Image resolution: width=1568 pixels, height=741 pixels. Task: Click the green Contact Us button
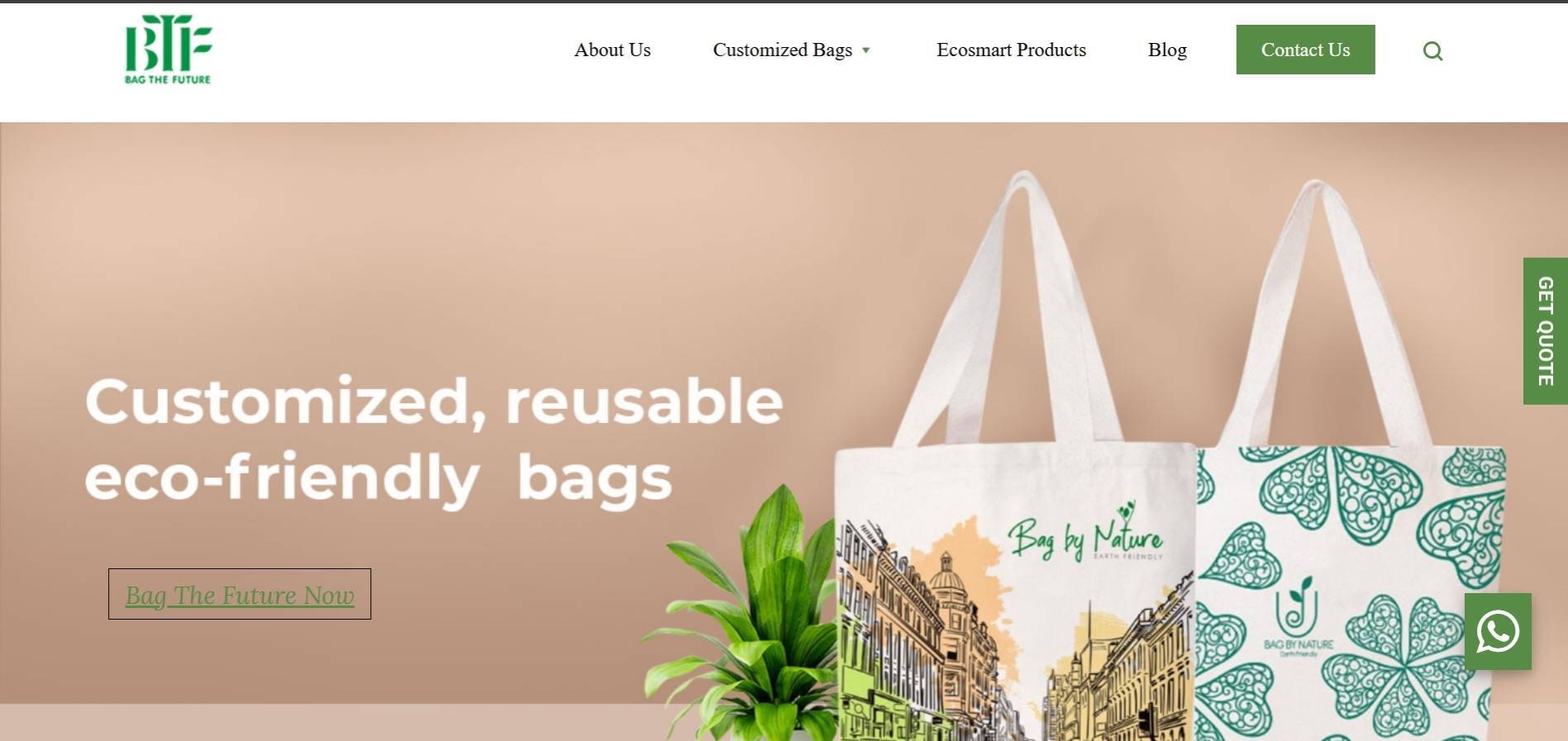(1305, 50)
